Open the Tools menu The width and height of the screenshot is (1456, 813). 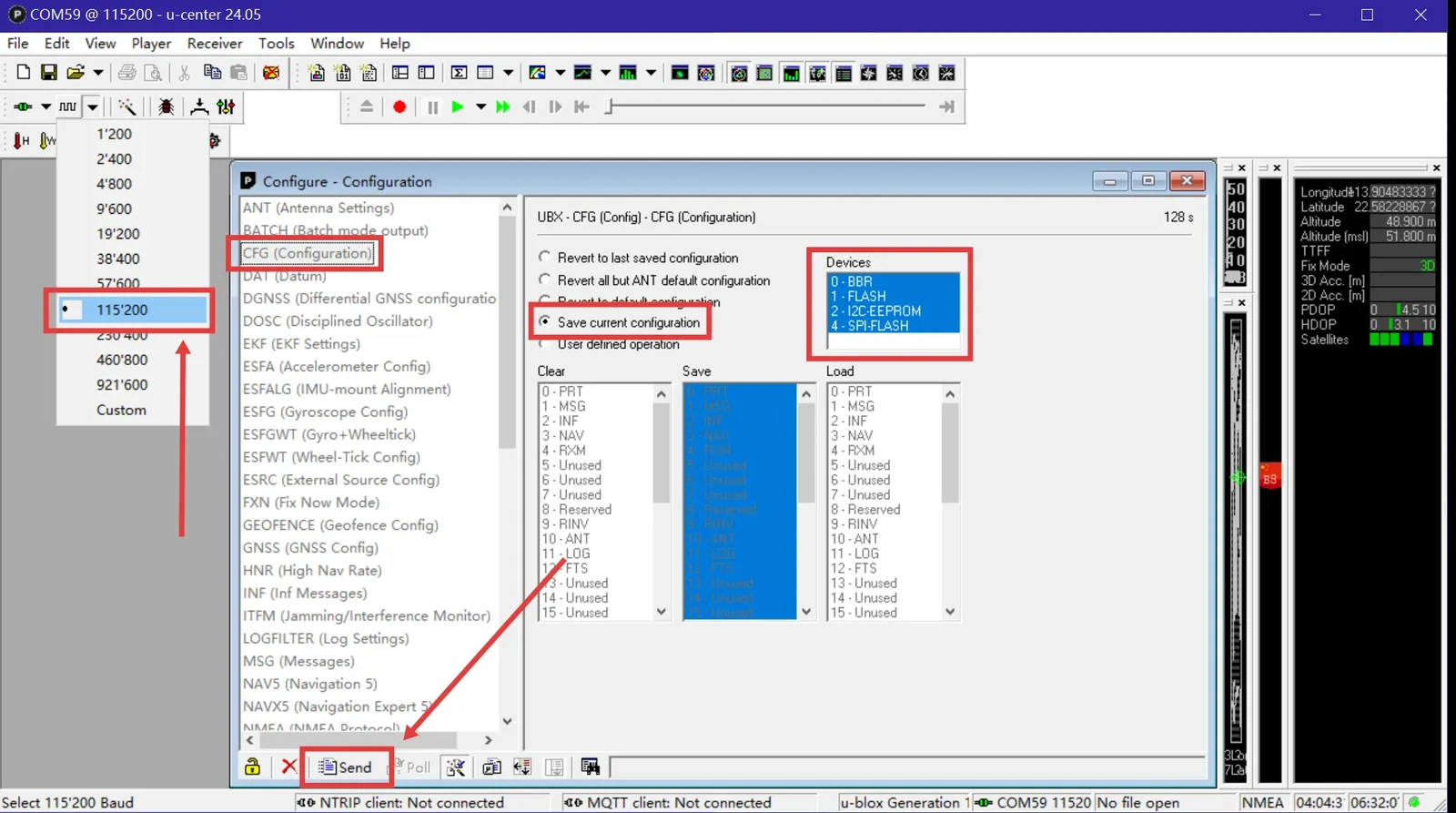[277, 43]
